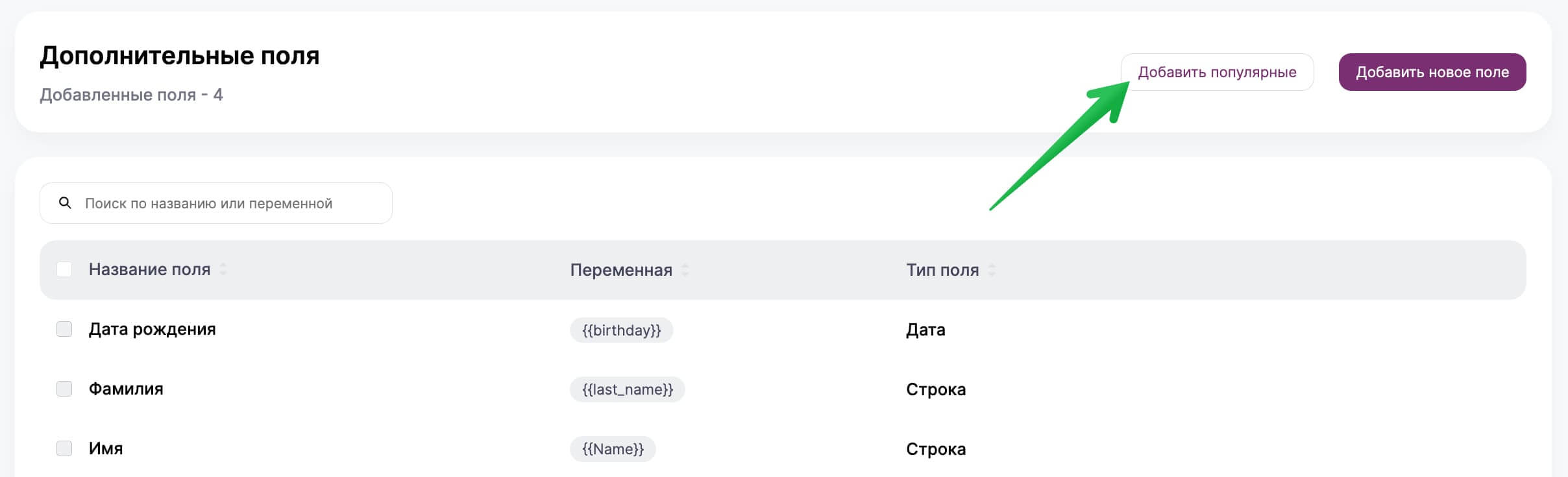Click the {{Name}} variable chip

click(x=612, y=449)
